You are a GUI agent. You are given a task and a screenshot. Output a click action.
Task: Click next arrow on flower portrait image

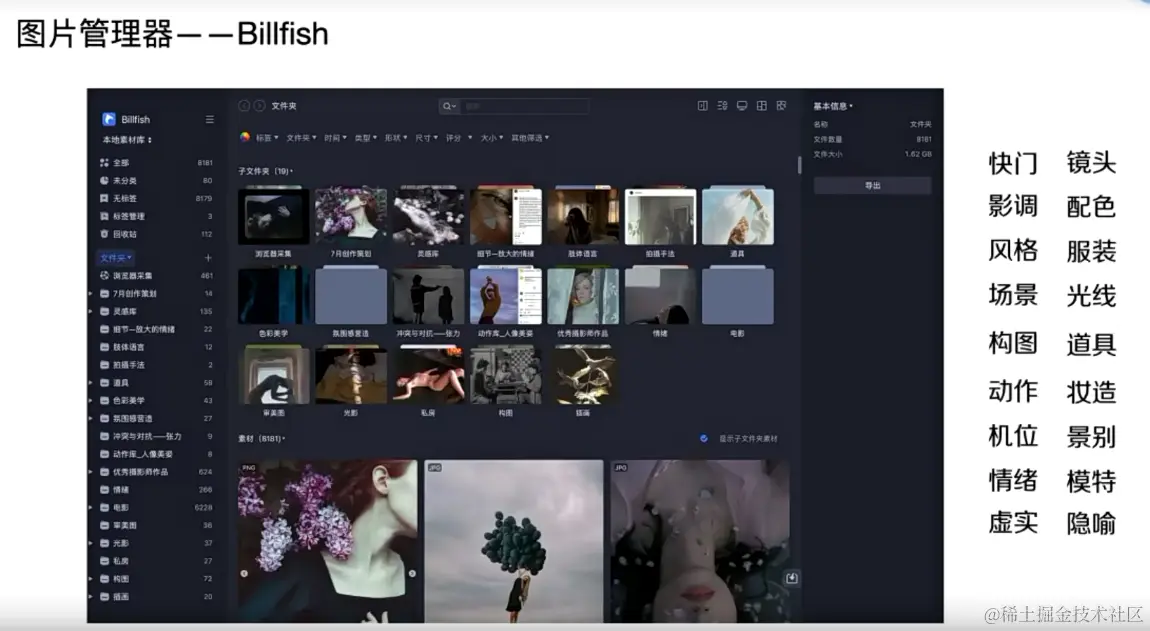pos(412,574)
